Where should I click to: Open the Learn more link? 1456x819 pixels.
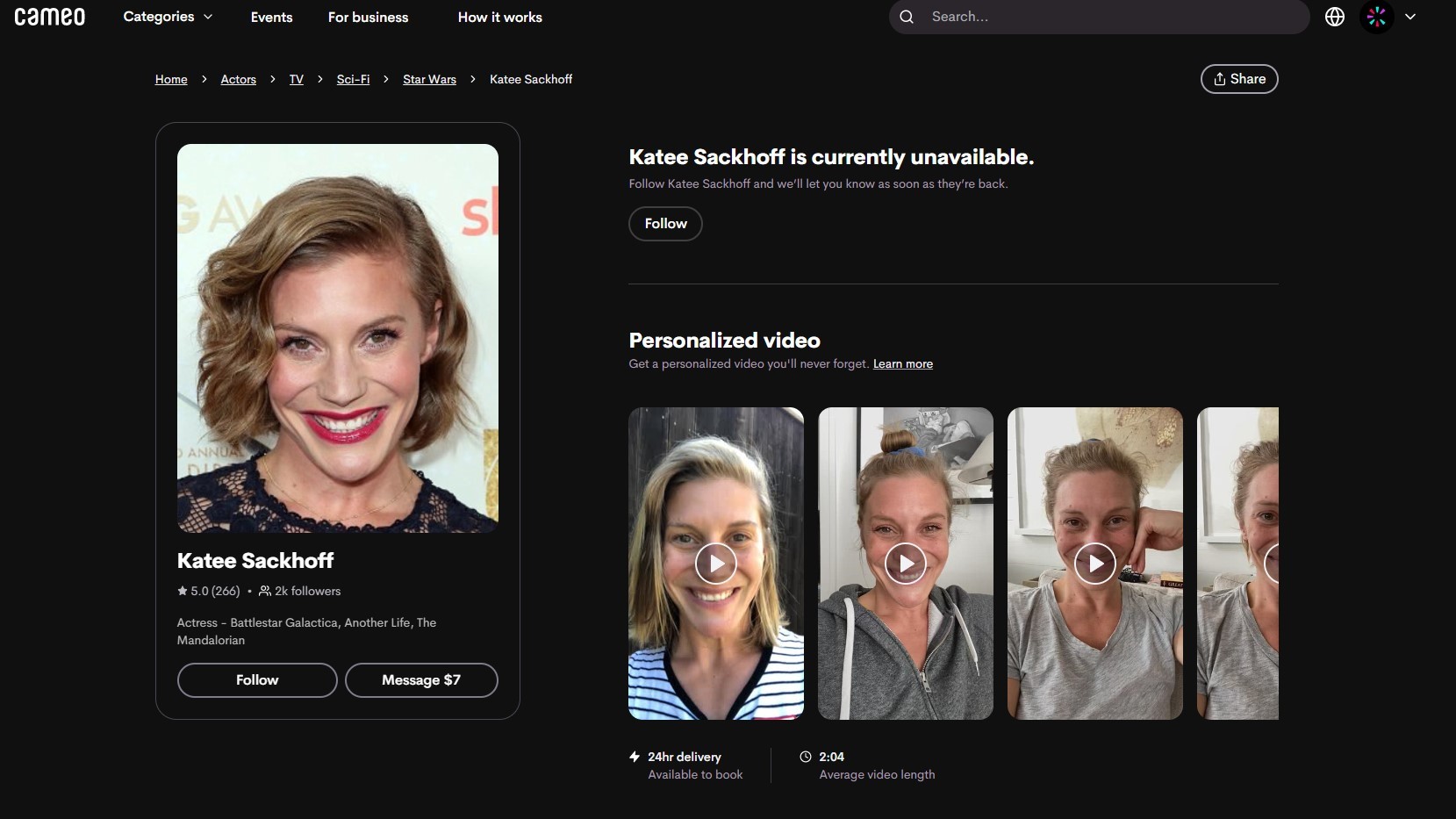coord(902,364)
